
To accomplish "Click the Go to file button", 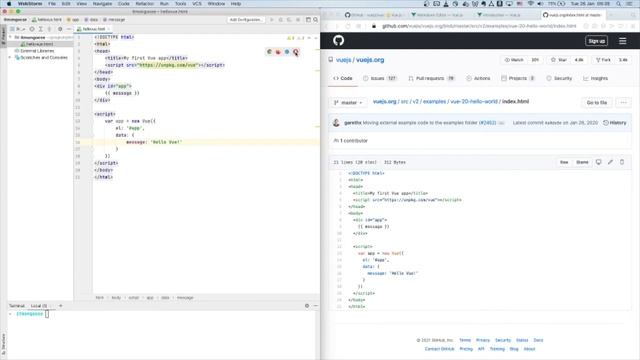I will pyautogui.click(x=597, y=102).
